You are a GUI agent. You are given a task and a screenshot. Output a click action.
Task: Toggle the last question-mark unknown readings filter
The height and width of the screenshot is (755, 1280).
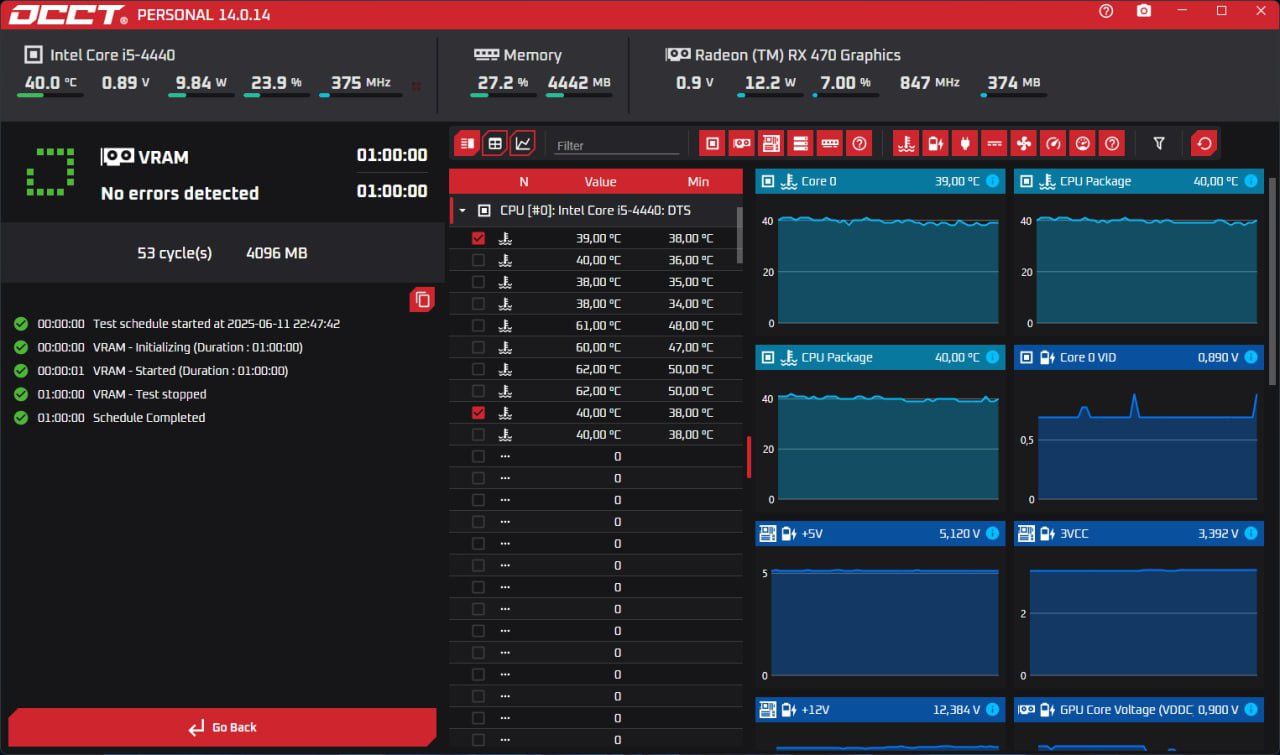[1111, 143]
